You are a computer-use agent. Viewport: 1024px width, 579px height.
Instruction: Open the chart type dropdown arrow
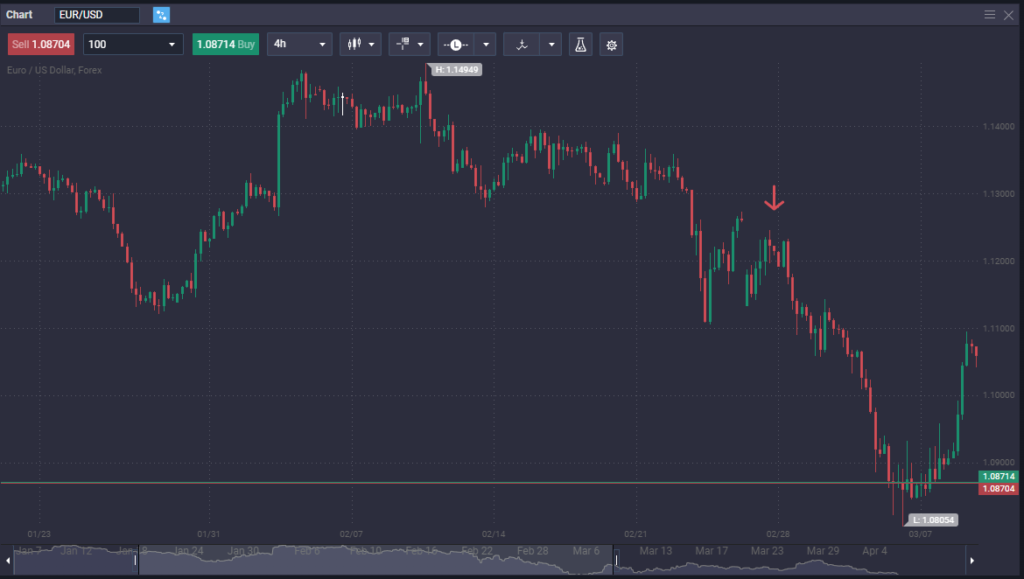point(371,44)
